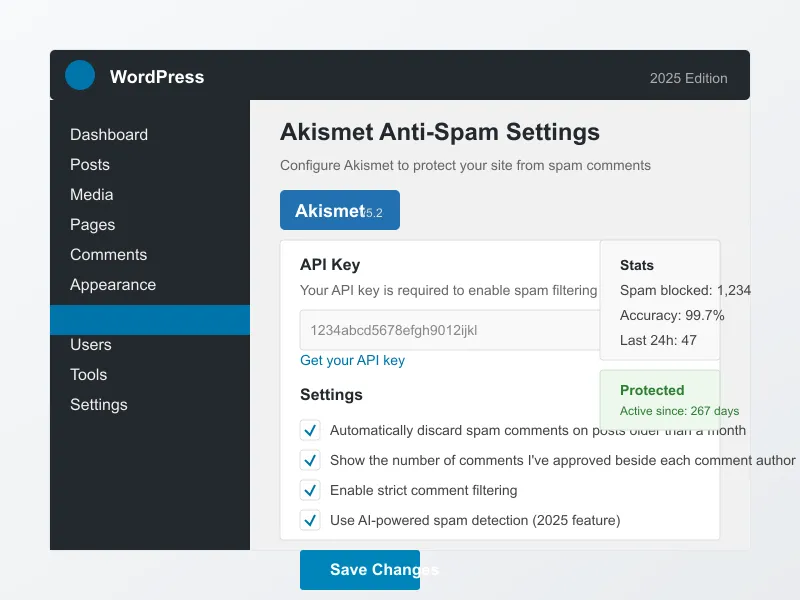This screenshot has width=800, height=600.
Task: Open Settings in the sidebar
Action: pos(99,405)
